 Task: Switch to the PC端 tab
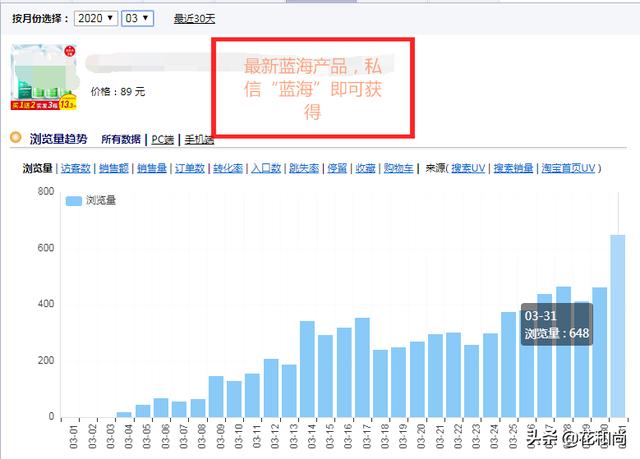coord(163,139)
